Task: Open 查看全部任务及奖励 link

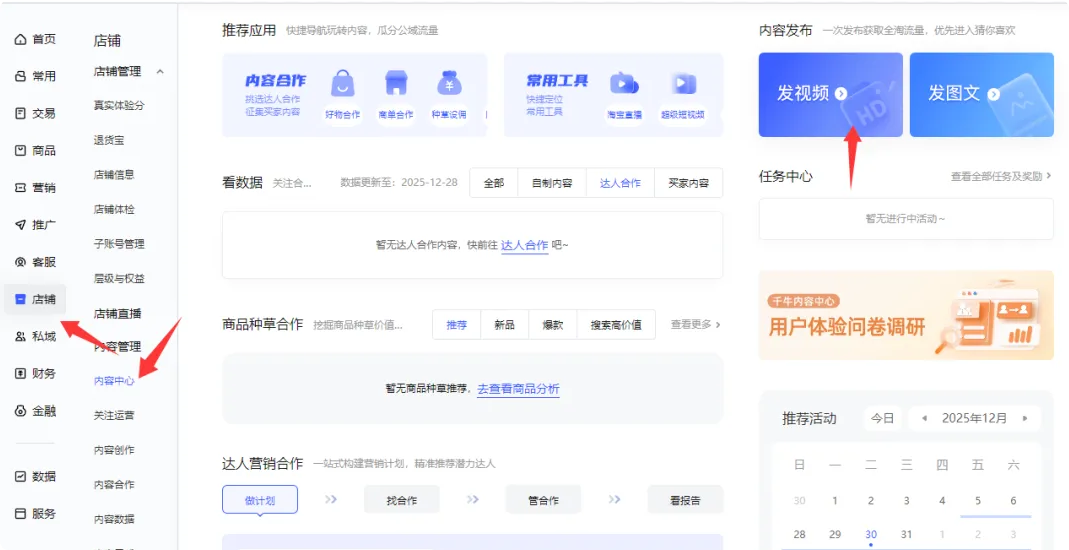Action: point(1001,177)
